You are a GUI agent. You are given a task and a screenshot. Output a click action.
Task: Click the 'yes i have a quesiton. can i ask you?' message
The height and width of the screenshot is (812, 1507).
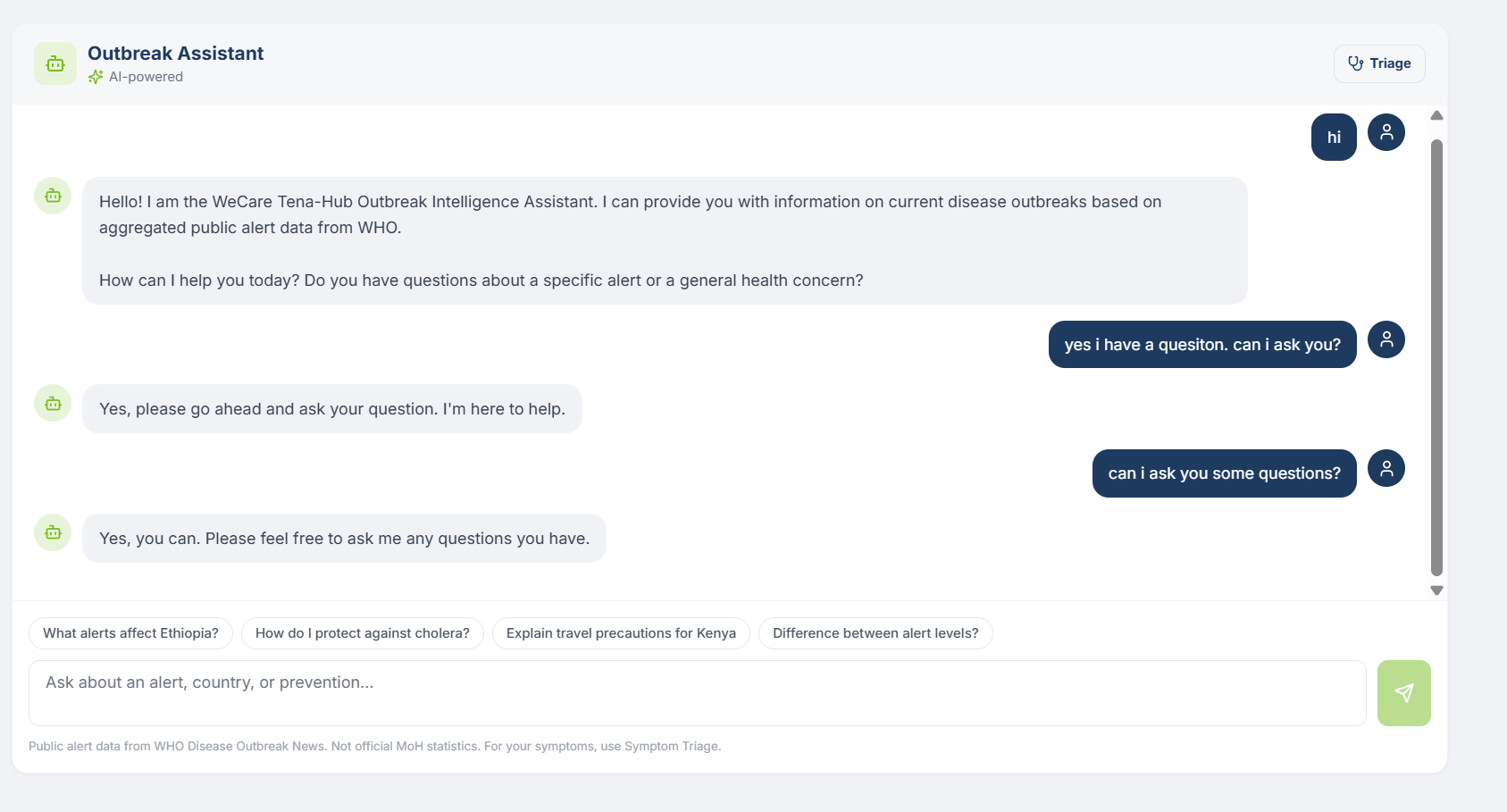tap(1202, 345)
